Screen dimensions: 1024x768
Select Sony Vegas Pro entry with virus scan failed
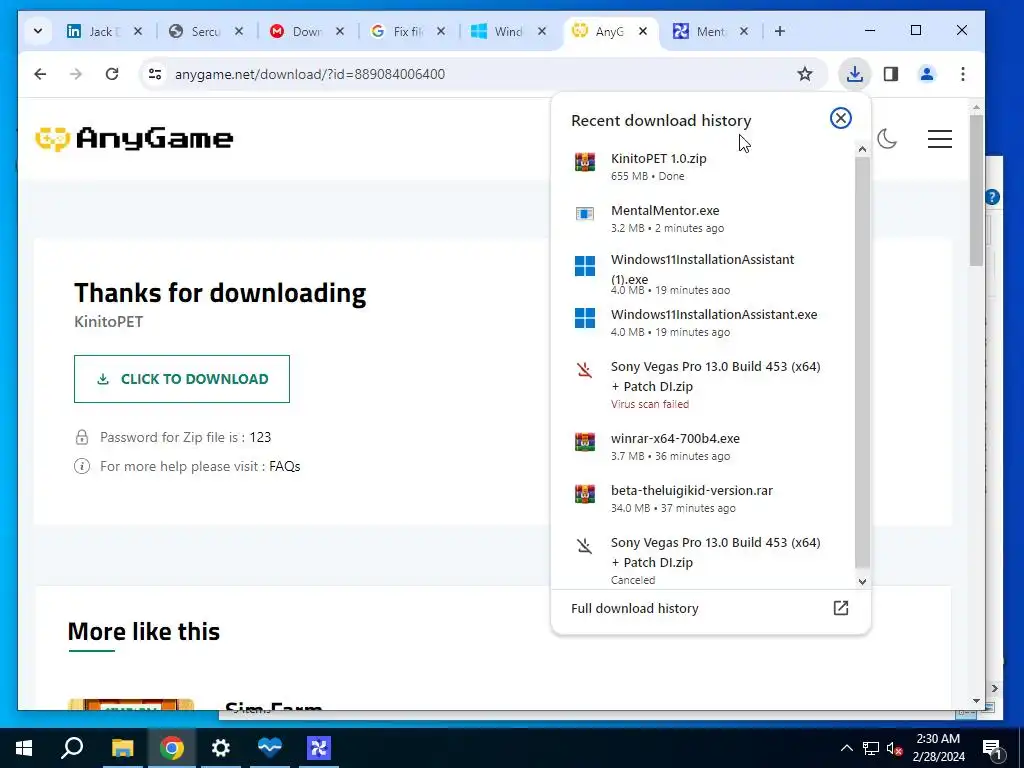click(x=703, y=385)
